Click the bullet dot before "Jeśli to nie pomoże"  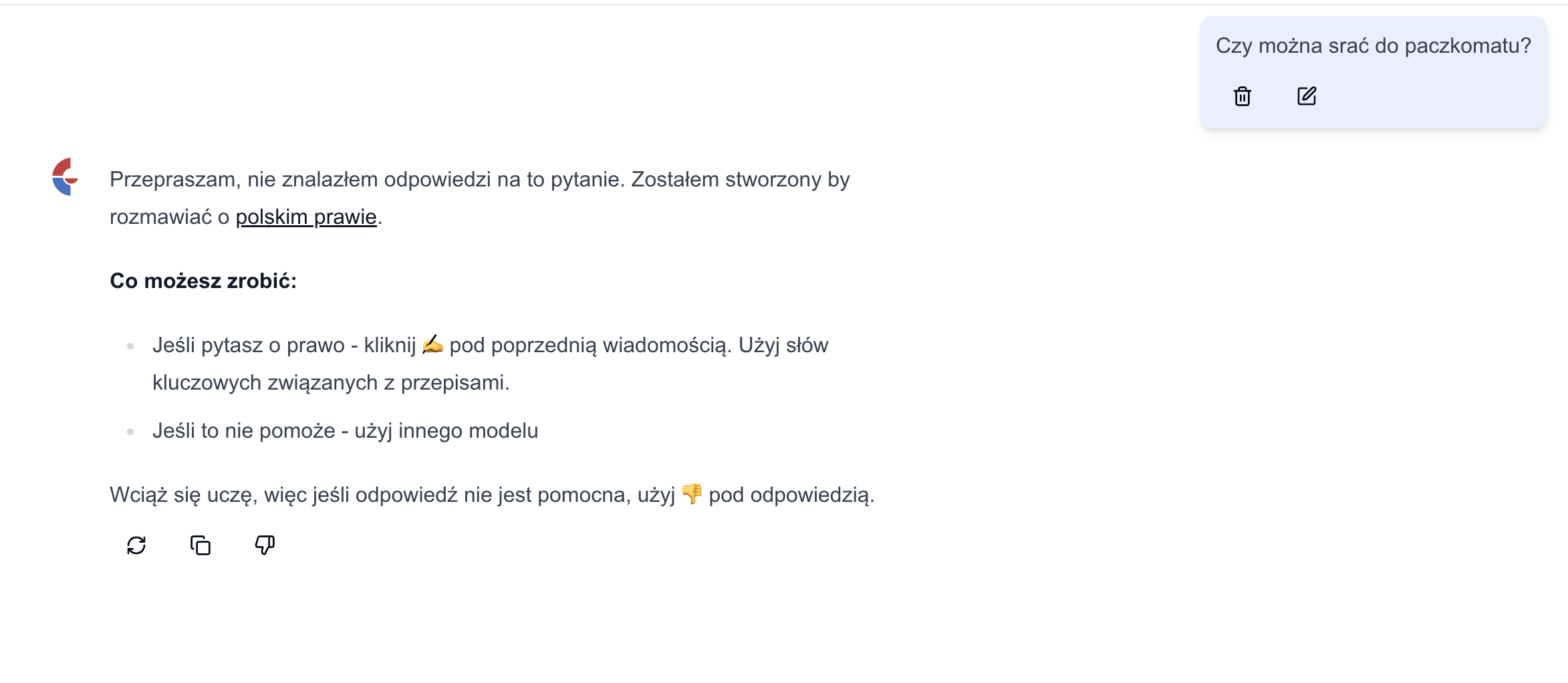click(130, 432)
